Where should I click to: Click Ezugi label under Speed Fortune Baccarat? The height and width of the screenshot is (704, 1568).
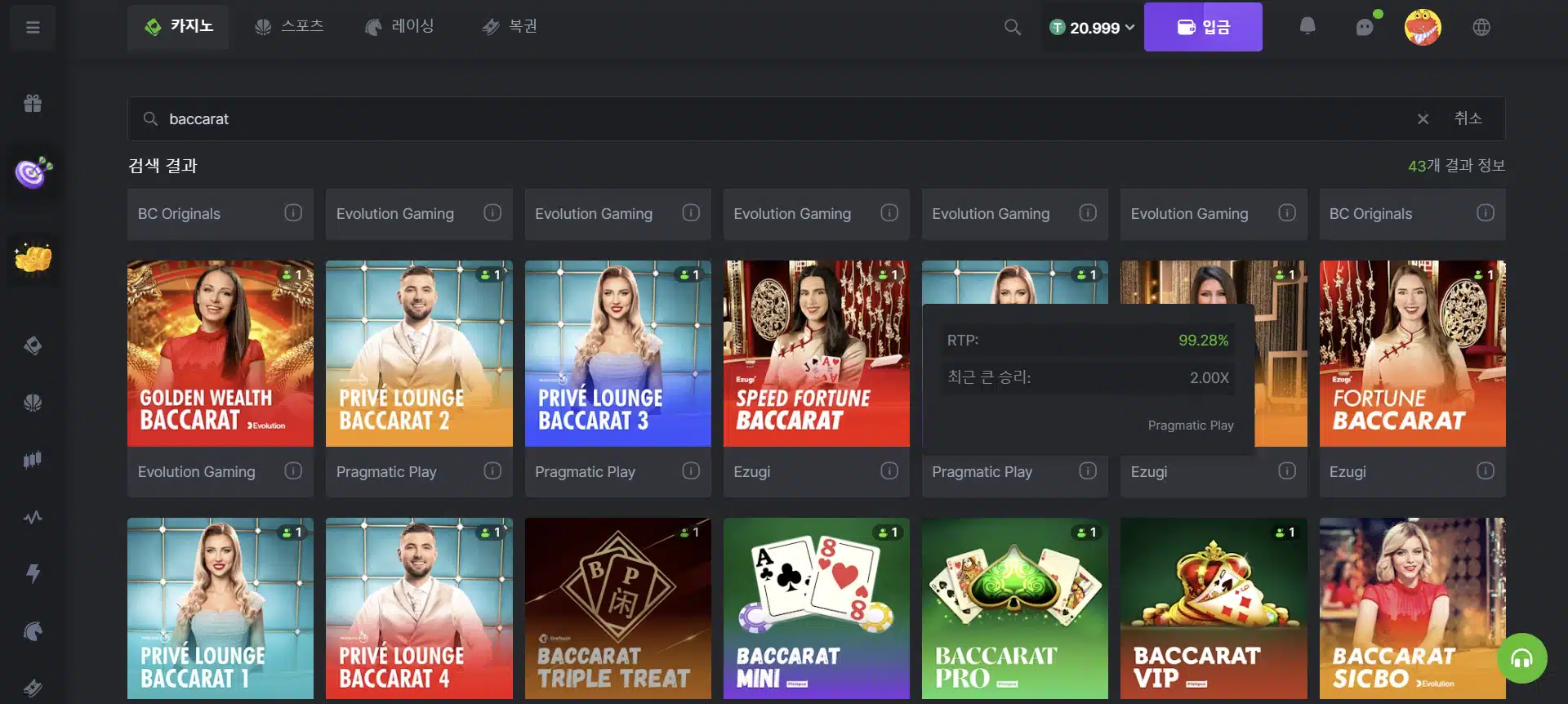pyautogui.click(x=752, y=472)
